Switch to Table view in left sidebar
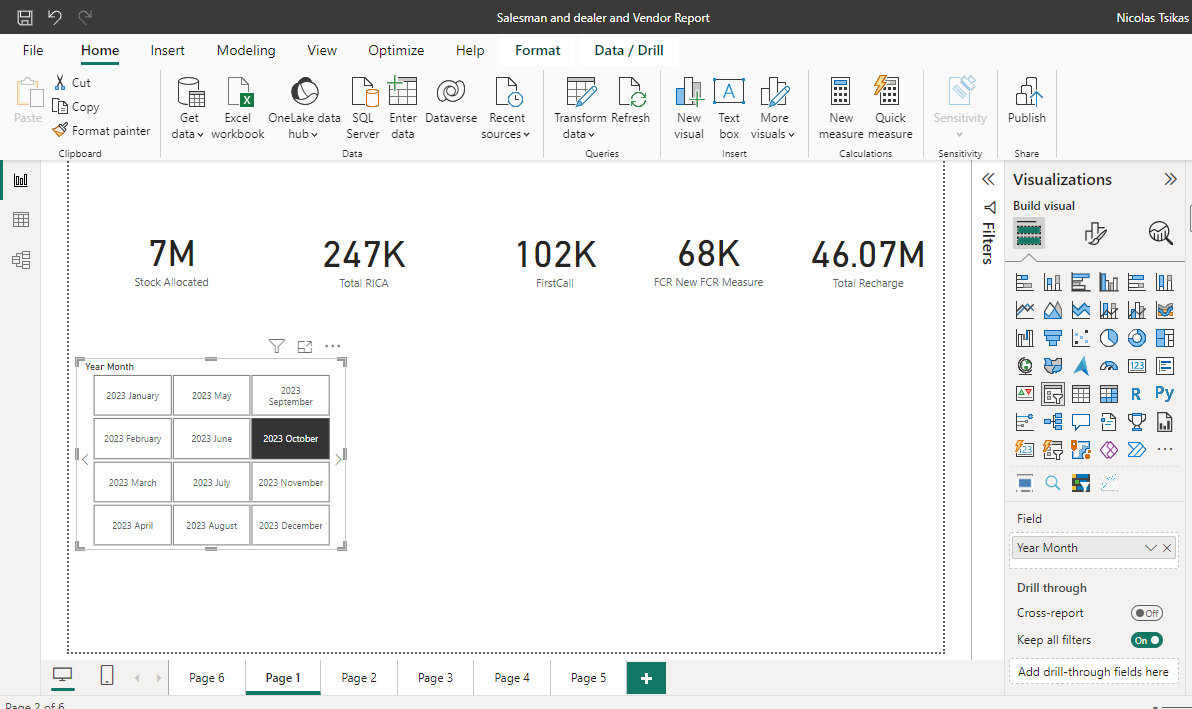This screenshot has height=709, width=1192. click(x=21, y=220)
